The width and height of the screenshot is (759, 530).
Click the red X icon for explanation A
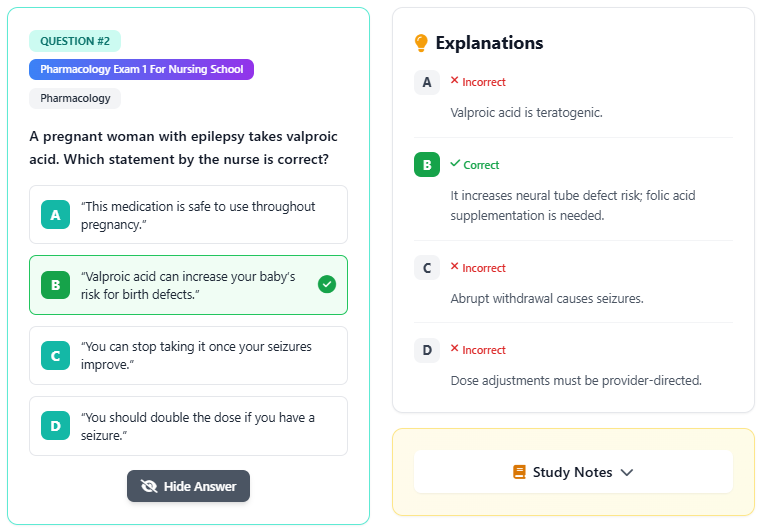(x=454, y=81)
